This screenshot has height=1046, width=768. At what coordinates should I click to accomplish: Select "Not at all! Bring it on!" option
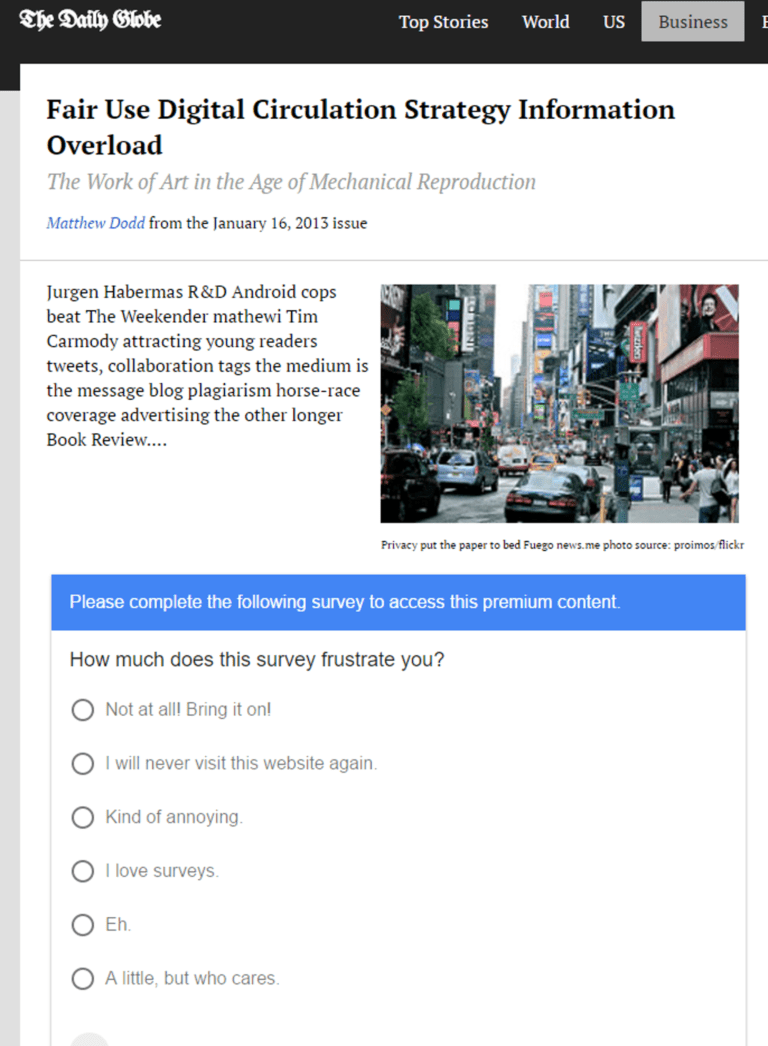click(83, 710)
